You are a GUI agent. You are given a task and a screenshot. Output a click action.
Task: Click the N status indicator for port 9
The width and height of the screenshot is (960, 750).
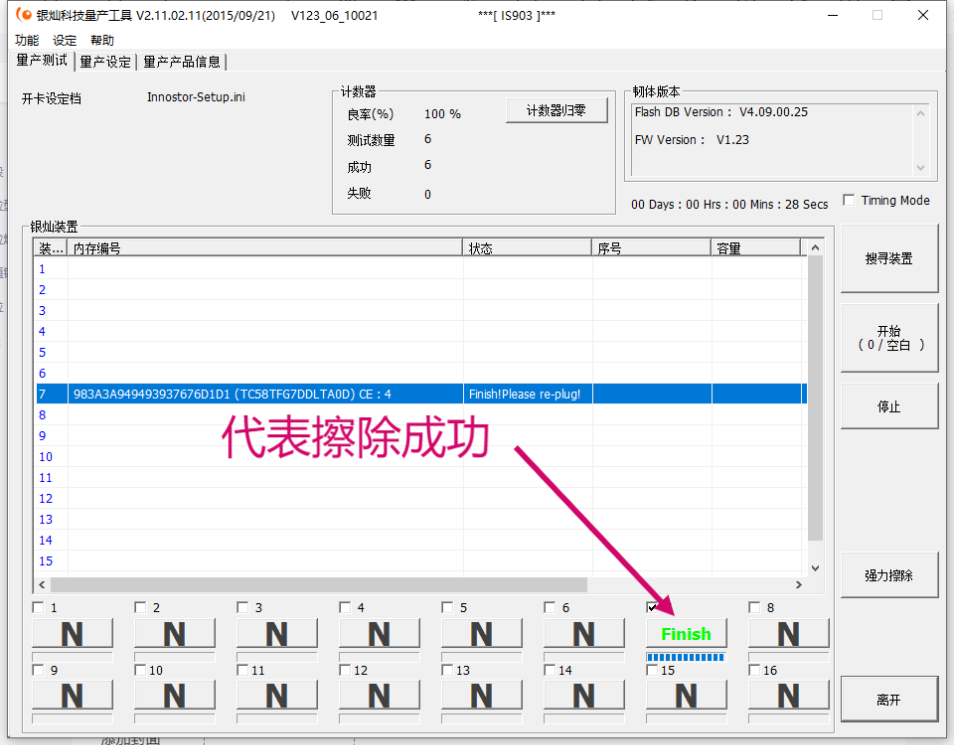pyautogui.click(x=72, y=694)
